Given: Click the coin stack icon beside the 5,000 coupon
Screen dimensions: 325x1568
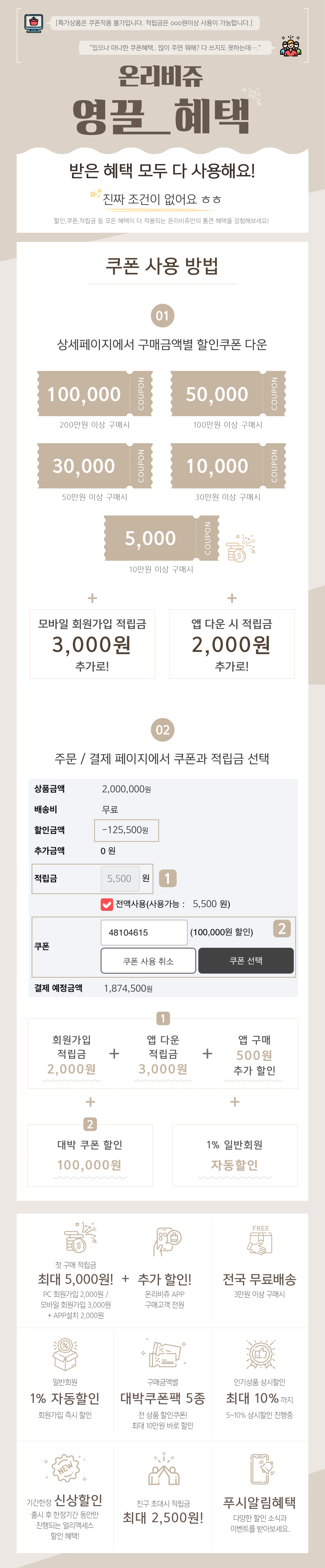Looking at the screenshot, I should tap(240, 548).
